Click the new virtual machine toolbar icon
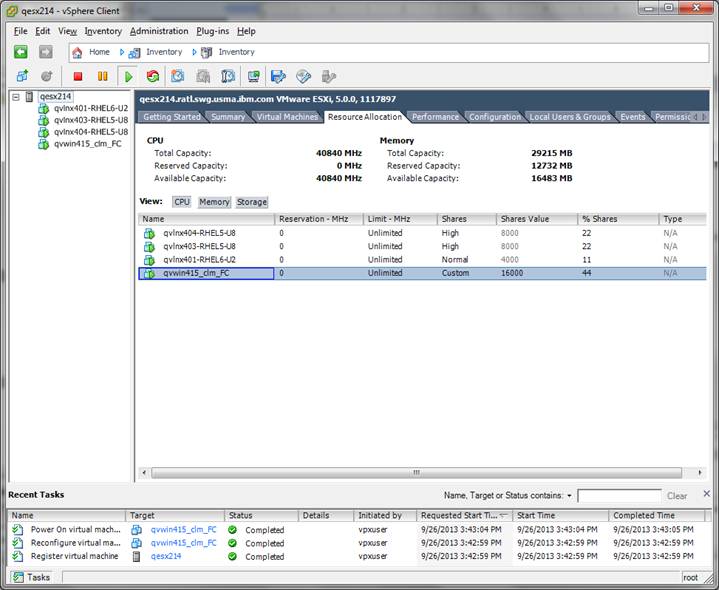Screen dimensions: 719x590 coord(22,76)
